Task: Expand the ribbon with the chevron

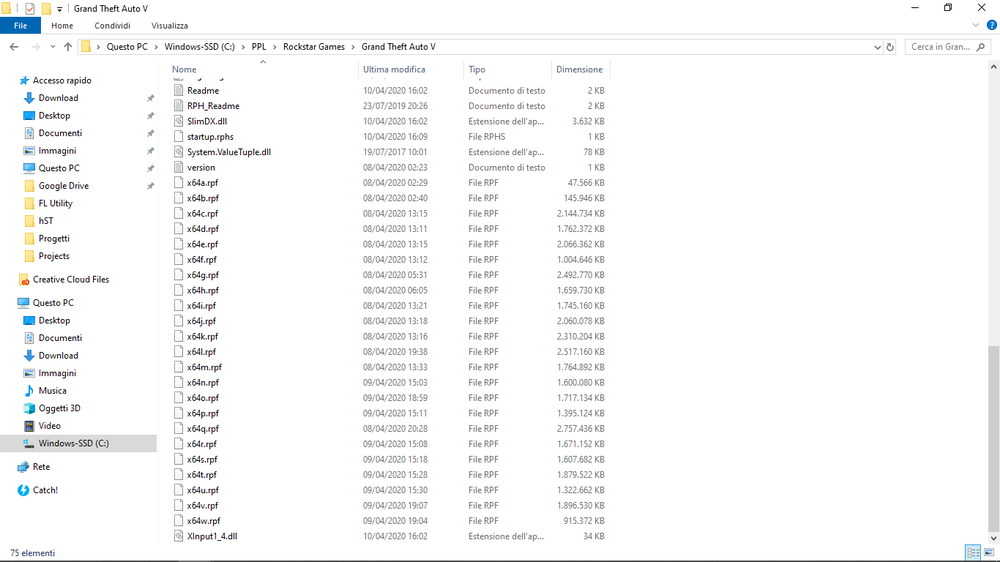Action: (975, 26)
